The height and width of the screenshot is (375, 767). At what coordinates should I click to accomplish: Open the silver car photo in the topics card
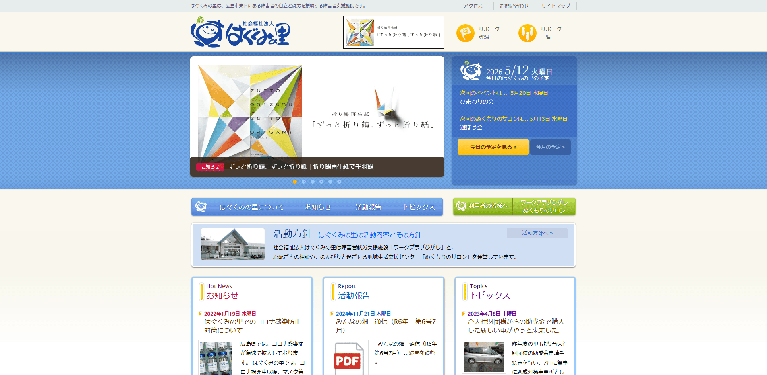[484, 356]
